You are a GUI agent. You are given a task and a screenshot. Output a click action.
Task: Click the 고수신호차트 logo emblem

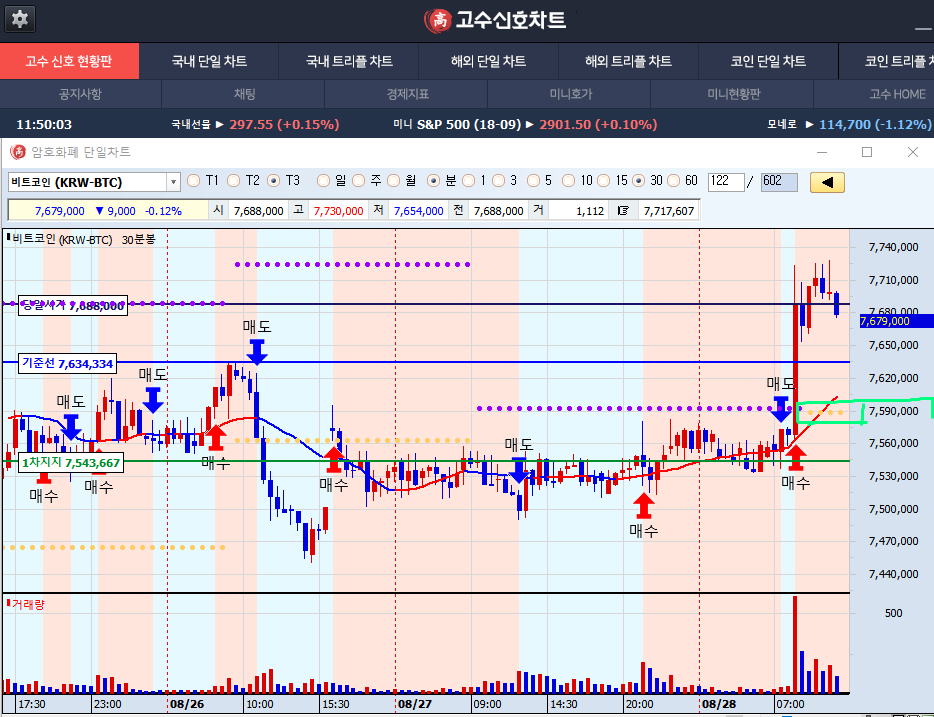click(436, 20)
